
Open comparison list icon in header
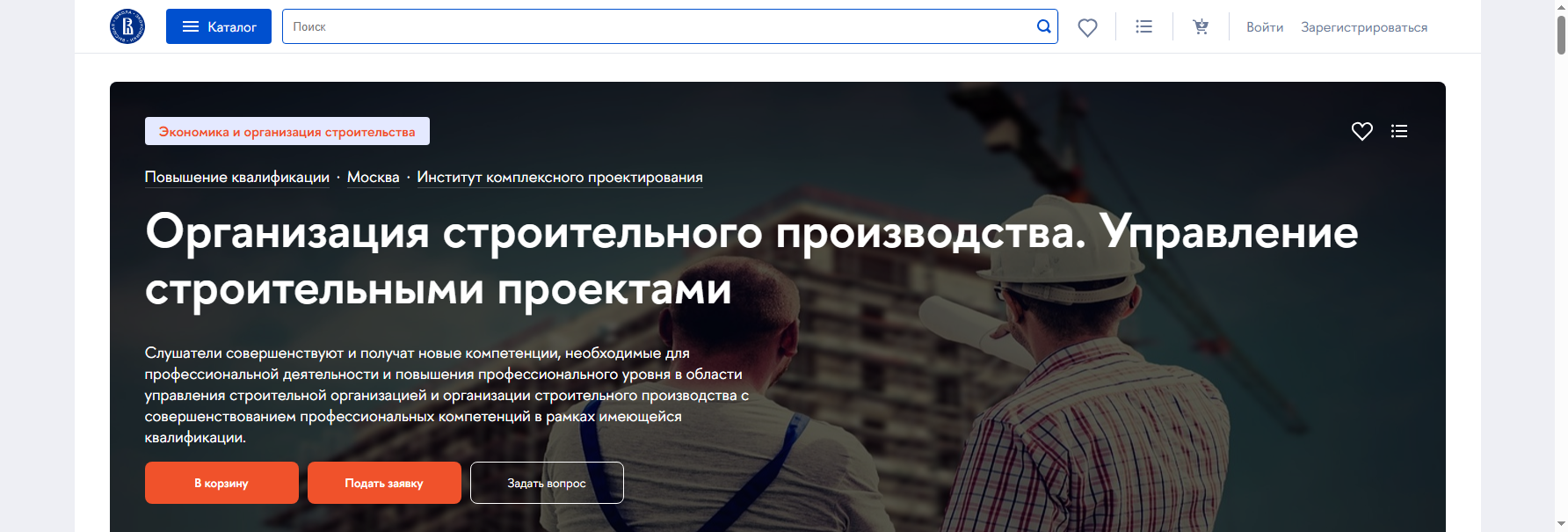1144,26
